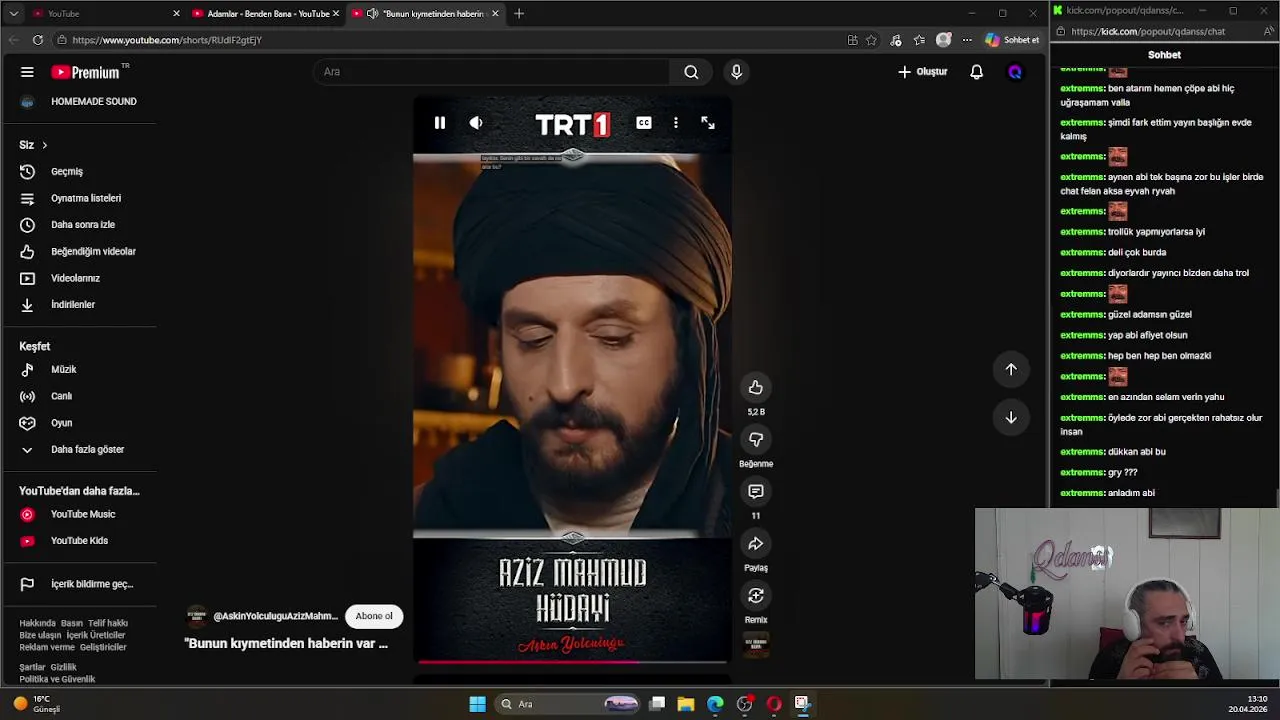1280x720 pixels.
Task: Subscribe with Abone ol button
Action: pyautogui.click(x=374, y=616)
